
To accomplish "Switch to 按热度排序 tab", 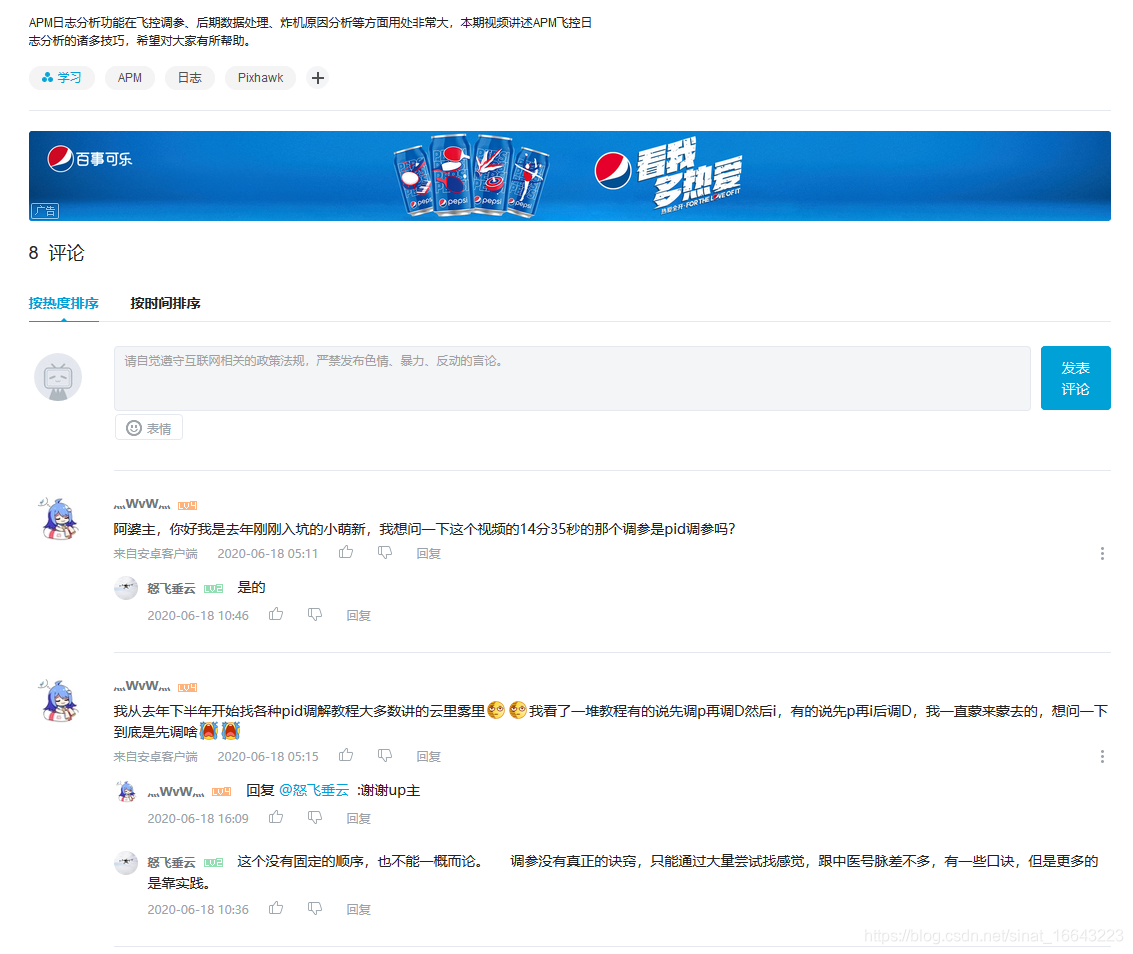I will 64,303.
